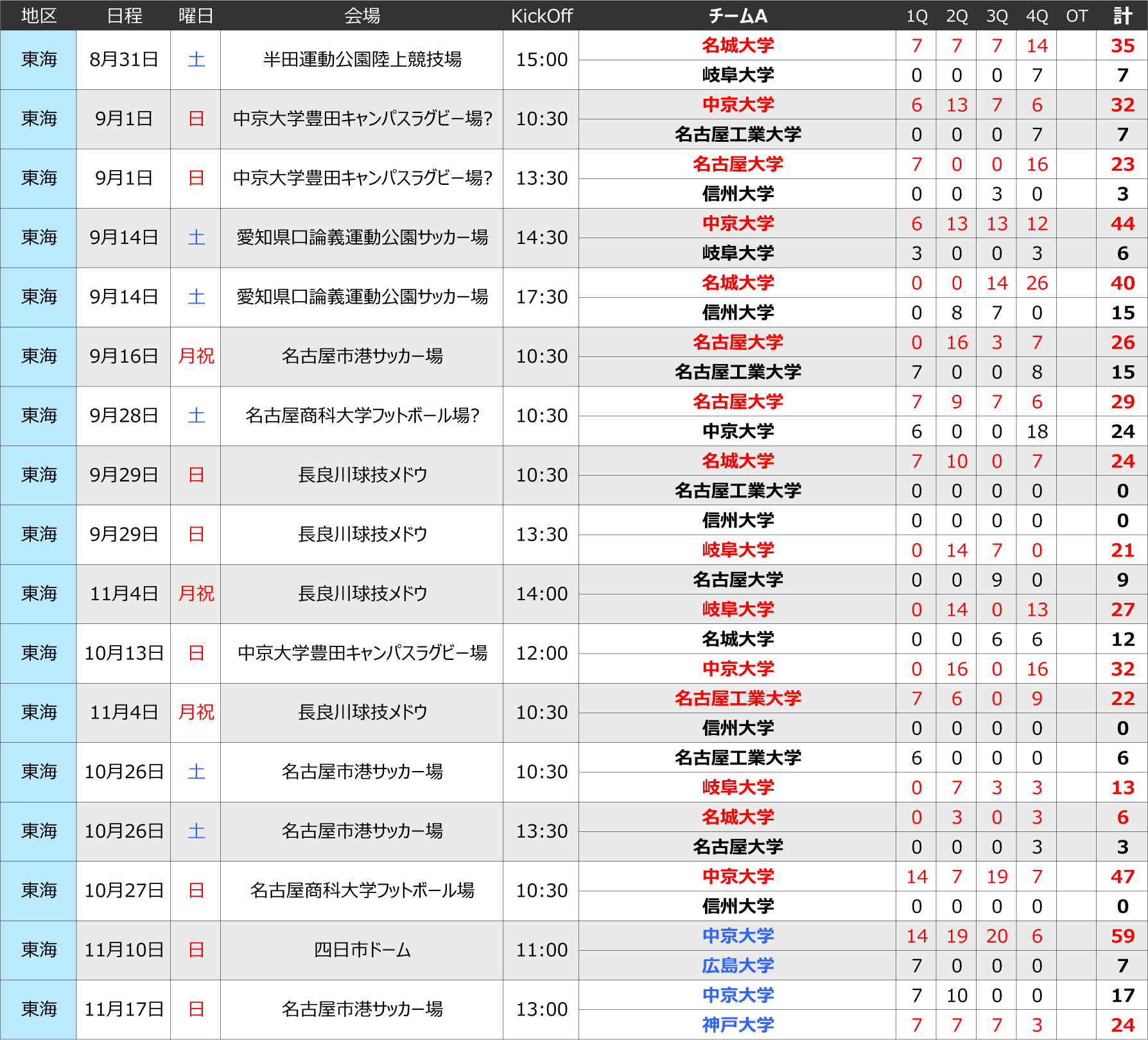Viewport: 1148px width, 1040px height.
Task: Click the 2Q column header
Action: [957, 15]
